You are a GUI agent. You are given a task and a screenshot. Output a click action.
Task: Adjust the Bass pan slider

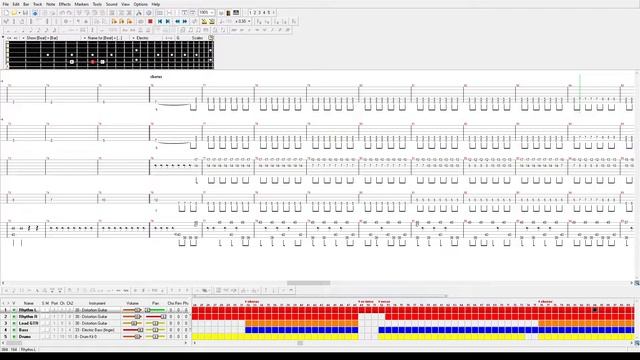(156, 330)
